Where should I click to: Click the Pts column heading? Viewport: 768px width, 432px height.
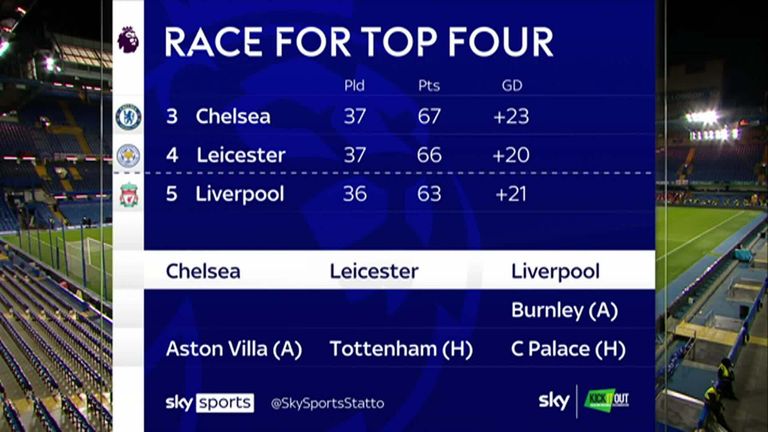point(429,86)
